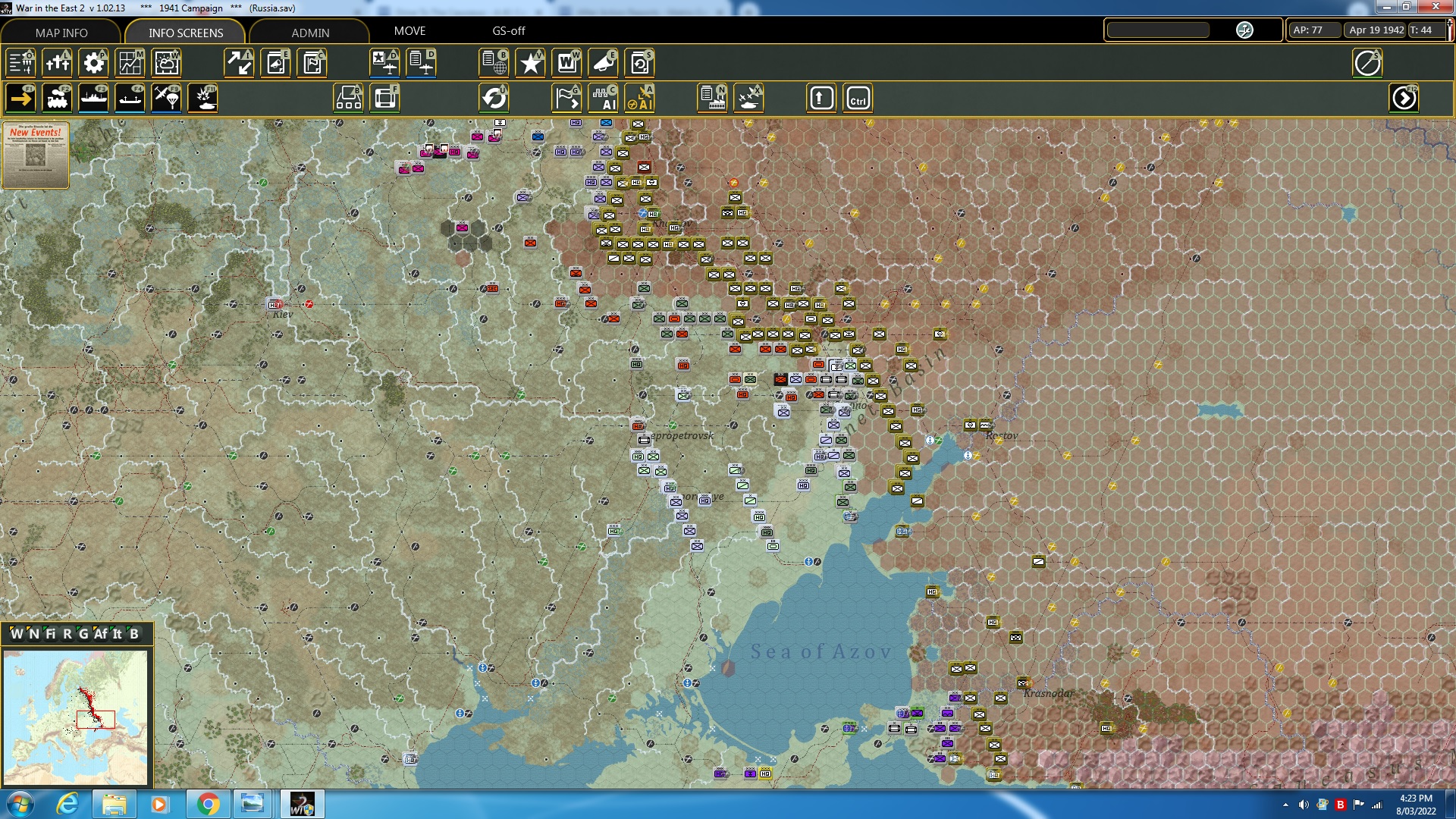Select Rail mode locomotive icon (F2)
1456x819 pixels.
[58, 99]
